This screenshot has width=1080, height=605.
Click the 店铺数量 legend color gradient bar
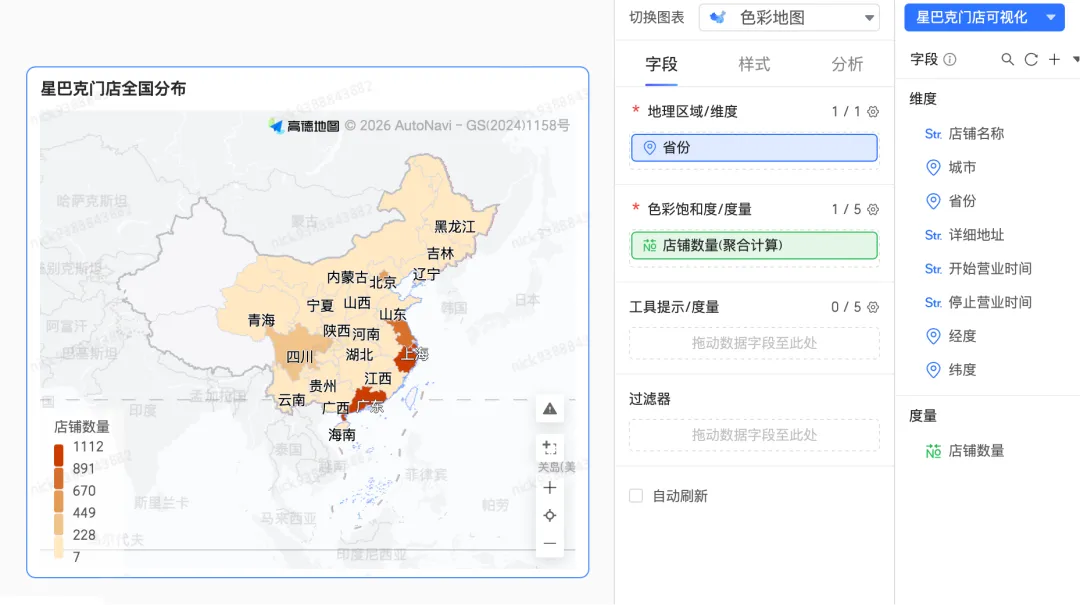pyautogui.click(x=59, y=501)
